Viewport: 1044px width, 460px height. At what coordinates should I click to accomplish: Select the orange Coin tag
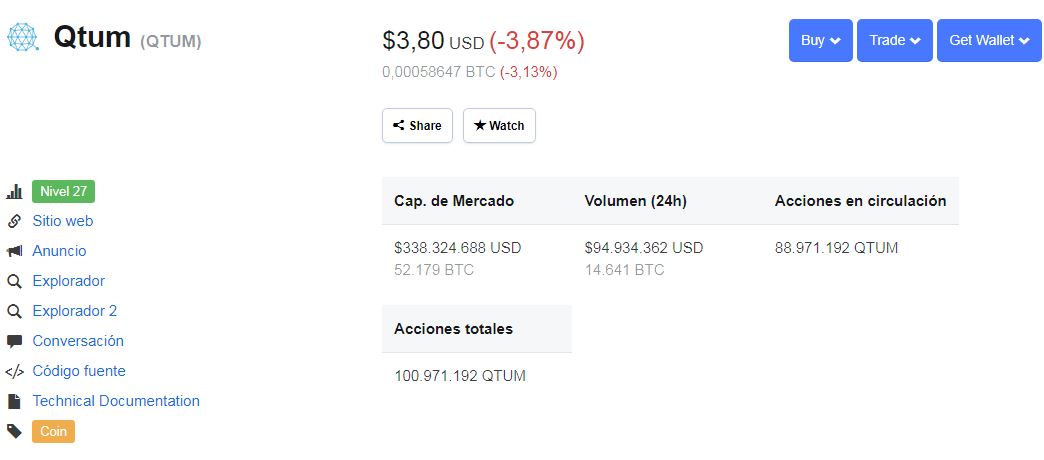click(x=53, y=431)
